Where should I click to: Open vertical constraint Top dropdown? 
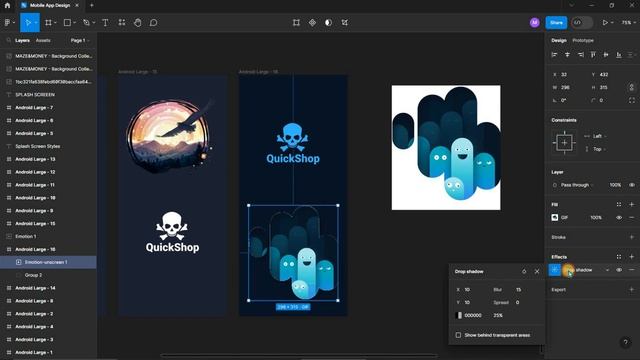(599, 149)
